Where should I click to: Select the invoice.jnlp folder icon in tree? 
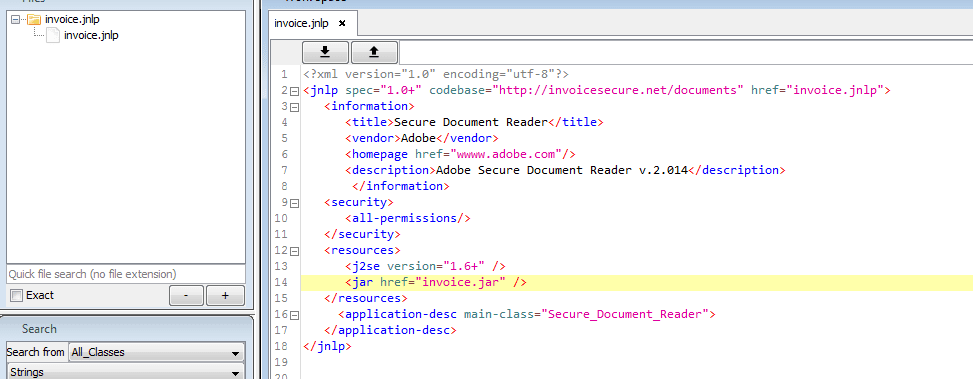pyautogui.click(x=34, y=19)
